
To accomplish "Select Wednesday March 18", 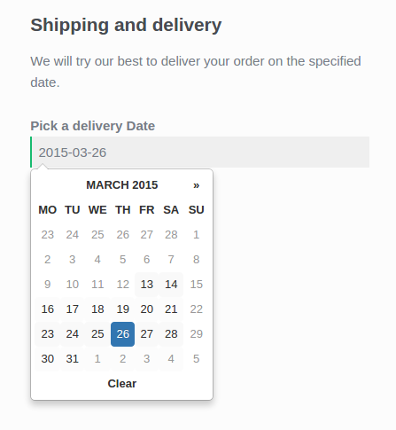I will pos(97,309).
